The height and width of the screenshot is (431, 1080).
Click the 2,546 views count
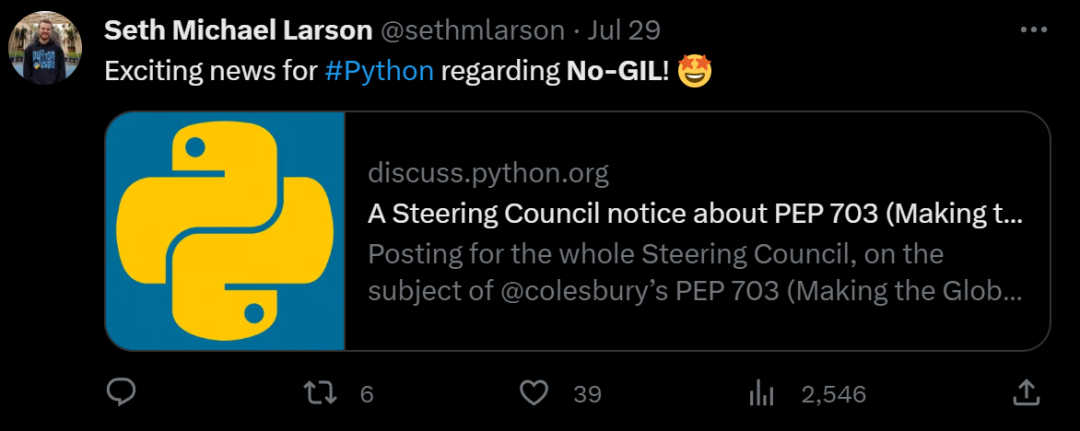pyautogui.click(x=833, y=394)
